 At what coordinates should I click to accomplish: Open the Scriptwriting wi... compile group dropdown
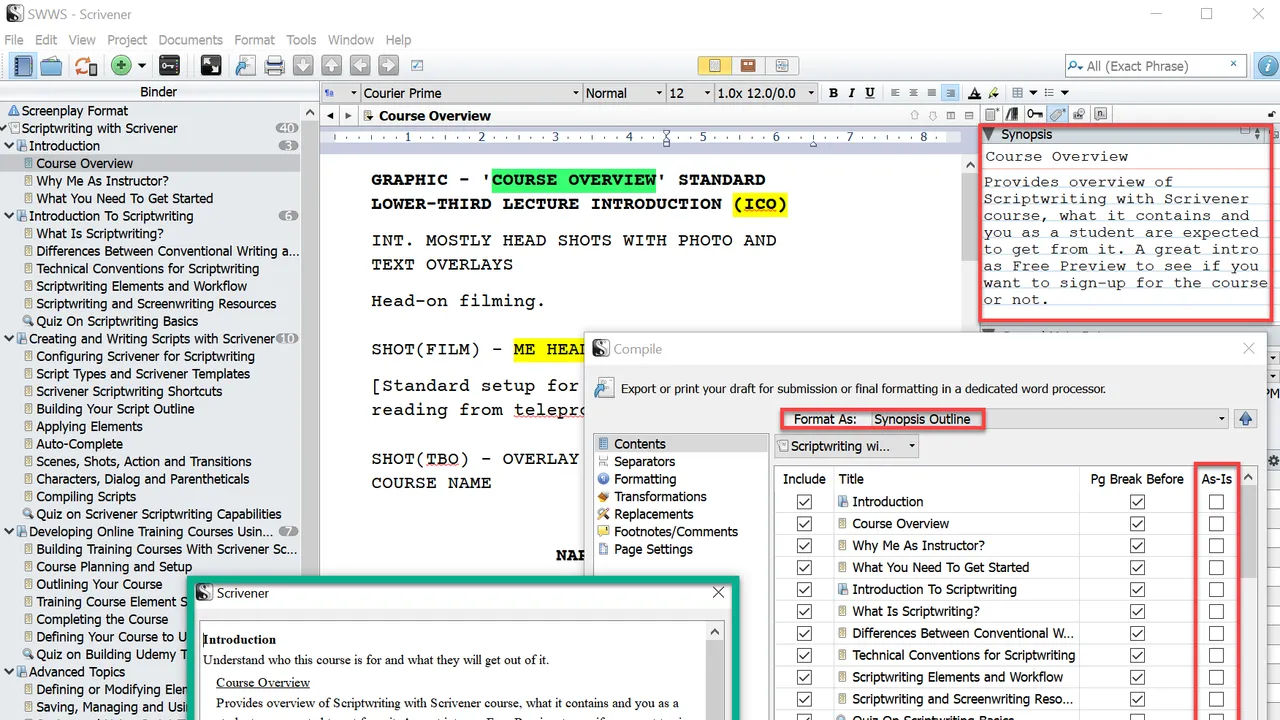click(847, 446)
